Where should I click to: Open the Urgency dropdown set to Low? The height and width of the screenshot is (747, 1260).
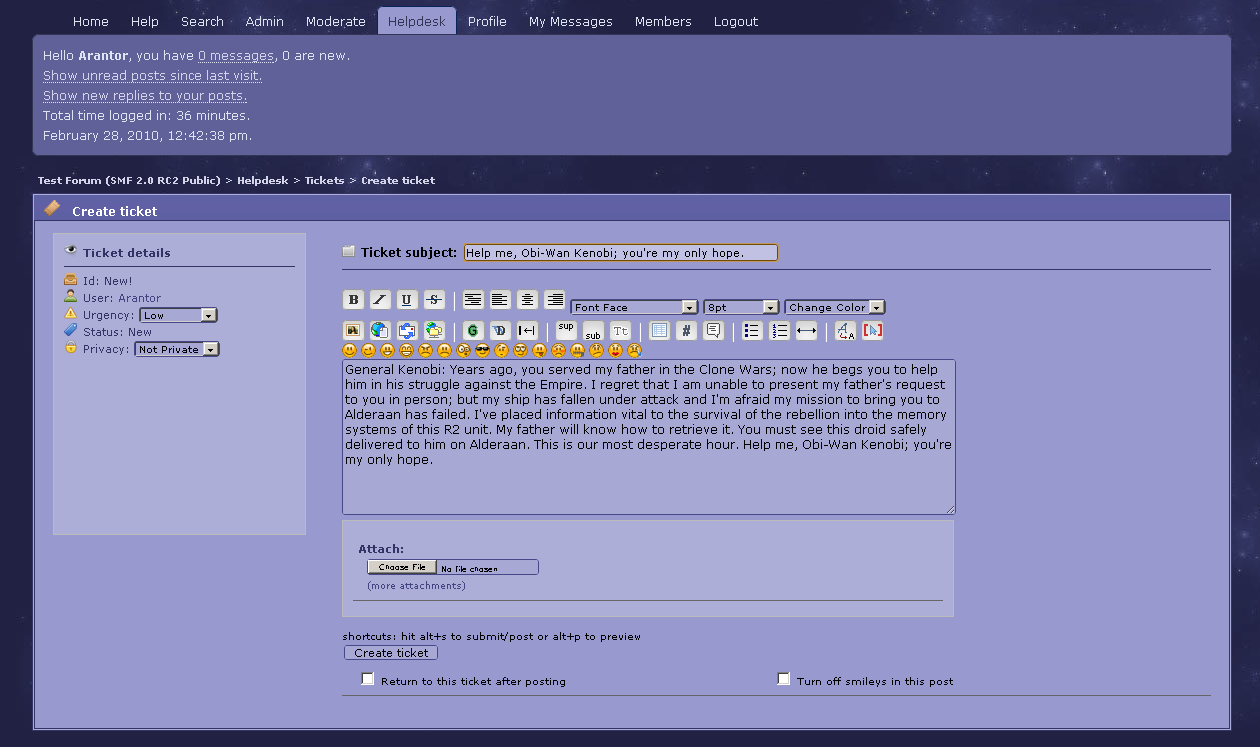pyautogui.click(x=177, y=315)
